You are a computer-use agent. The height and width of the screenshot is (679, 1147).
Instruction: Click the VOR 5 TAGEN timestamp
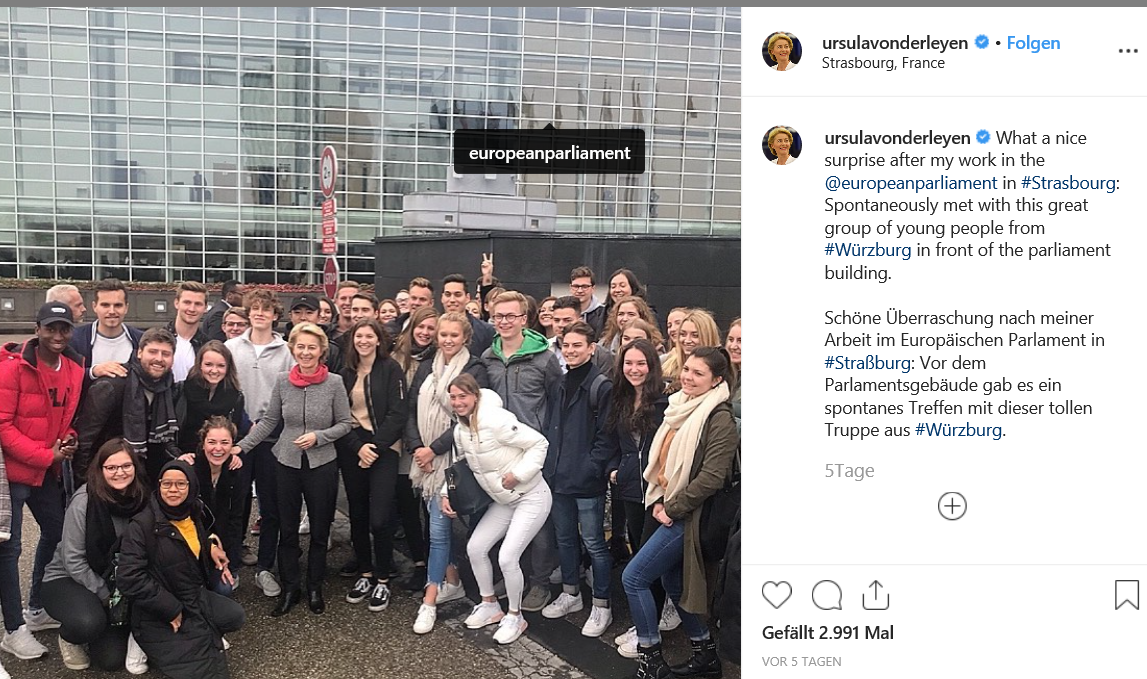(x=801, y=661)
